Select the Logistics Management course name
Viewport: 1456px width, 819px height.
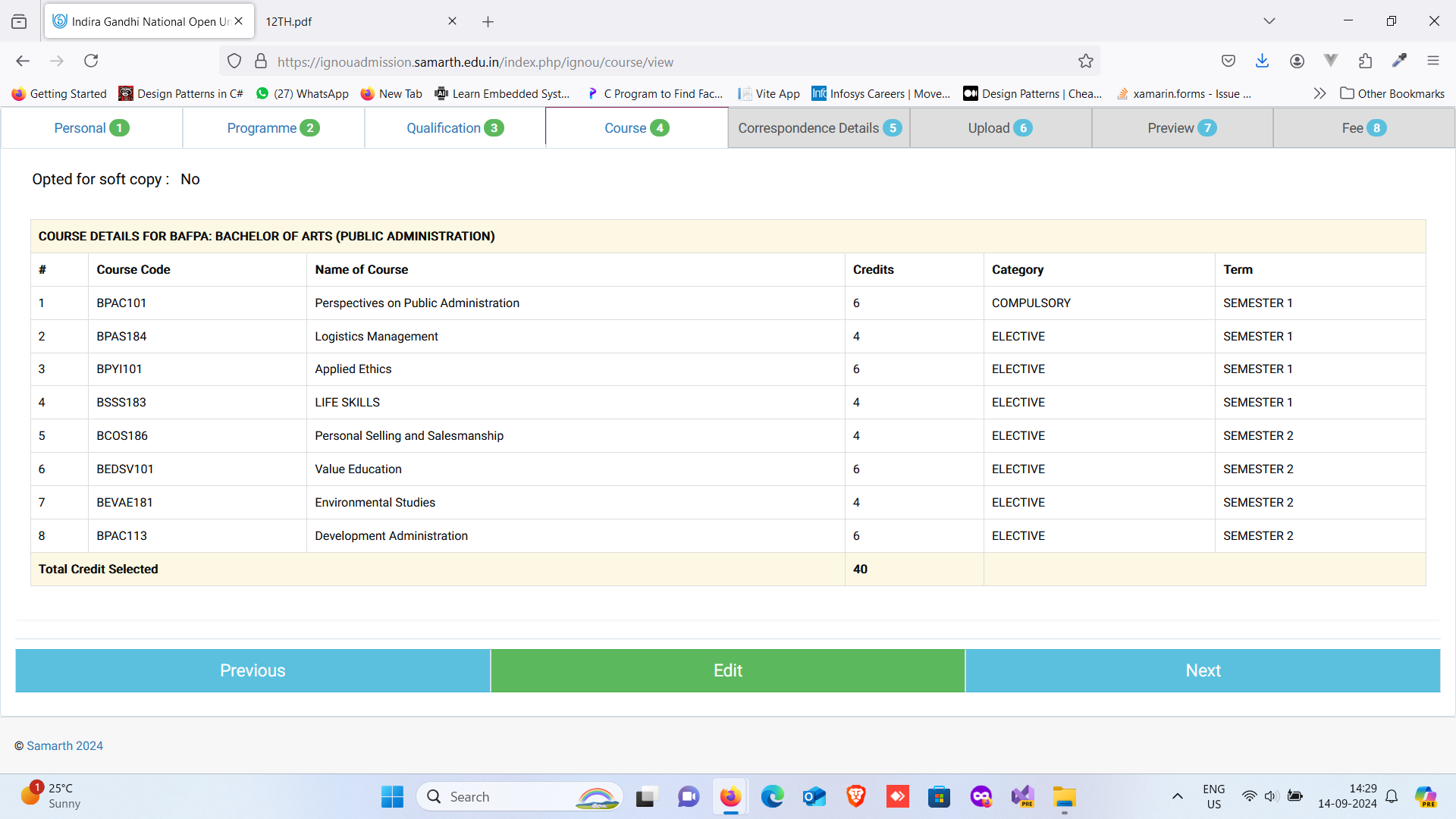(376, 336)
